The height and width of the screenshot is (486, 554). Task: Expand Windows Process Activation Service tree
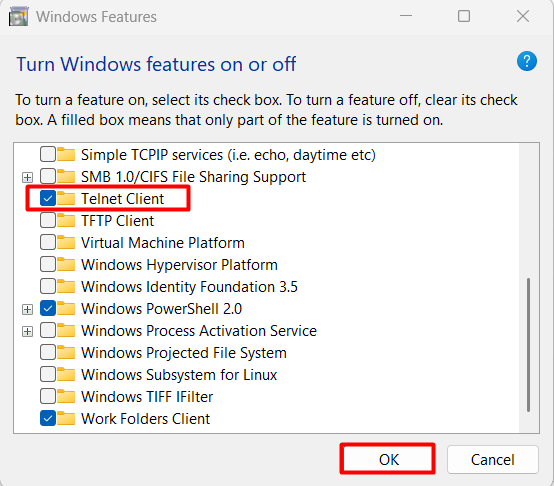(27, 331)
